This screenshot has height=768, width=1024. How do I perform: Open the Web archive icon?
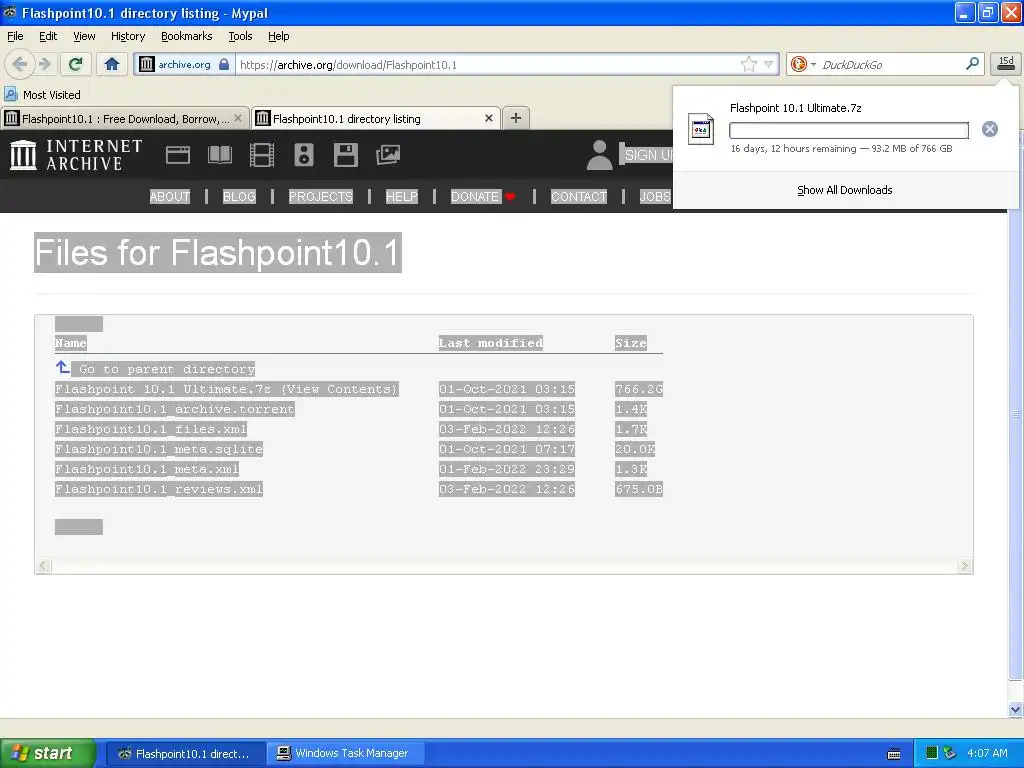(178, 155)
